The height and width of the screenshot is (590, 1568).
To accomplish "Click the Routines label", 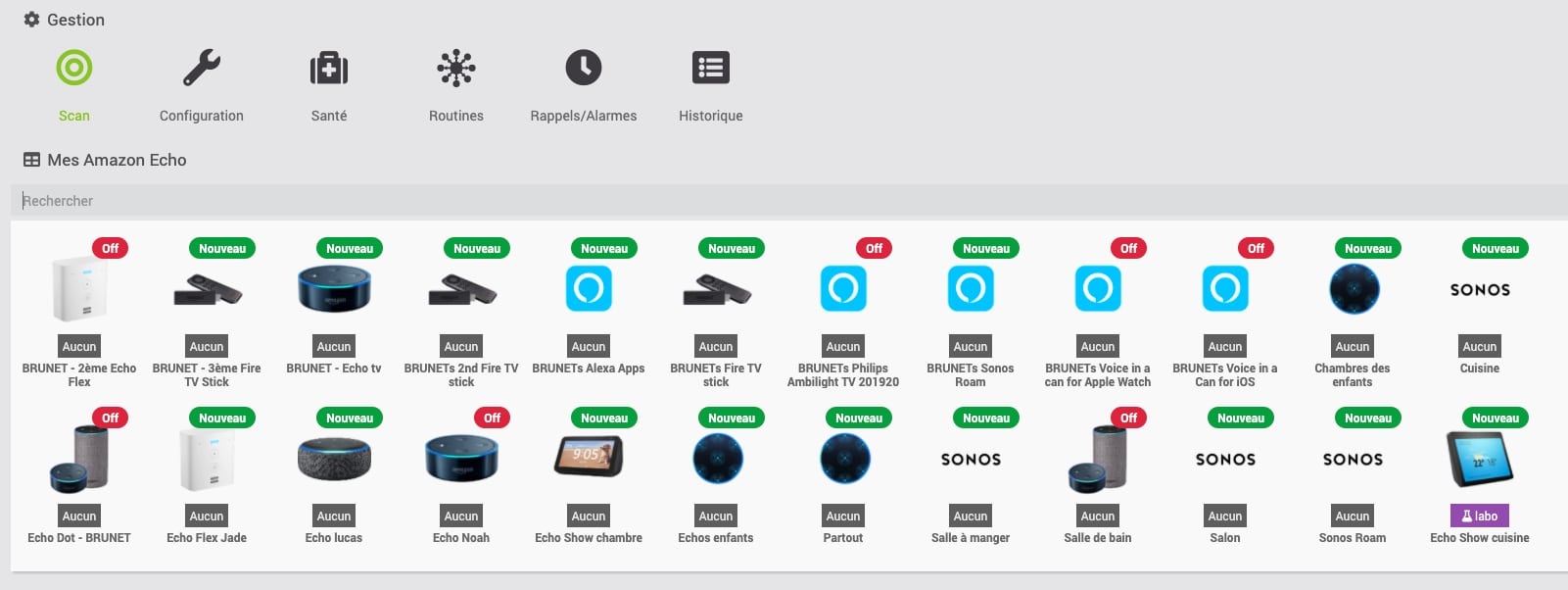I will pyautogui.click(x=456, y=116).
